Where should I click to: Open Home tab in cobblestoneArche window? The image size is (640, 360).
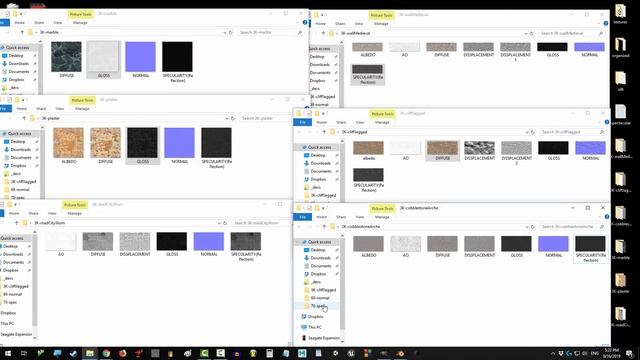tap(321, 217)
